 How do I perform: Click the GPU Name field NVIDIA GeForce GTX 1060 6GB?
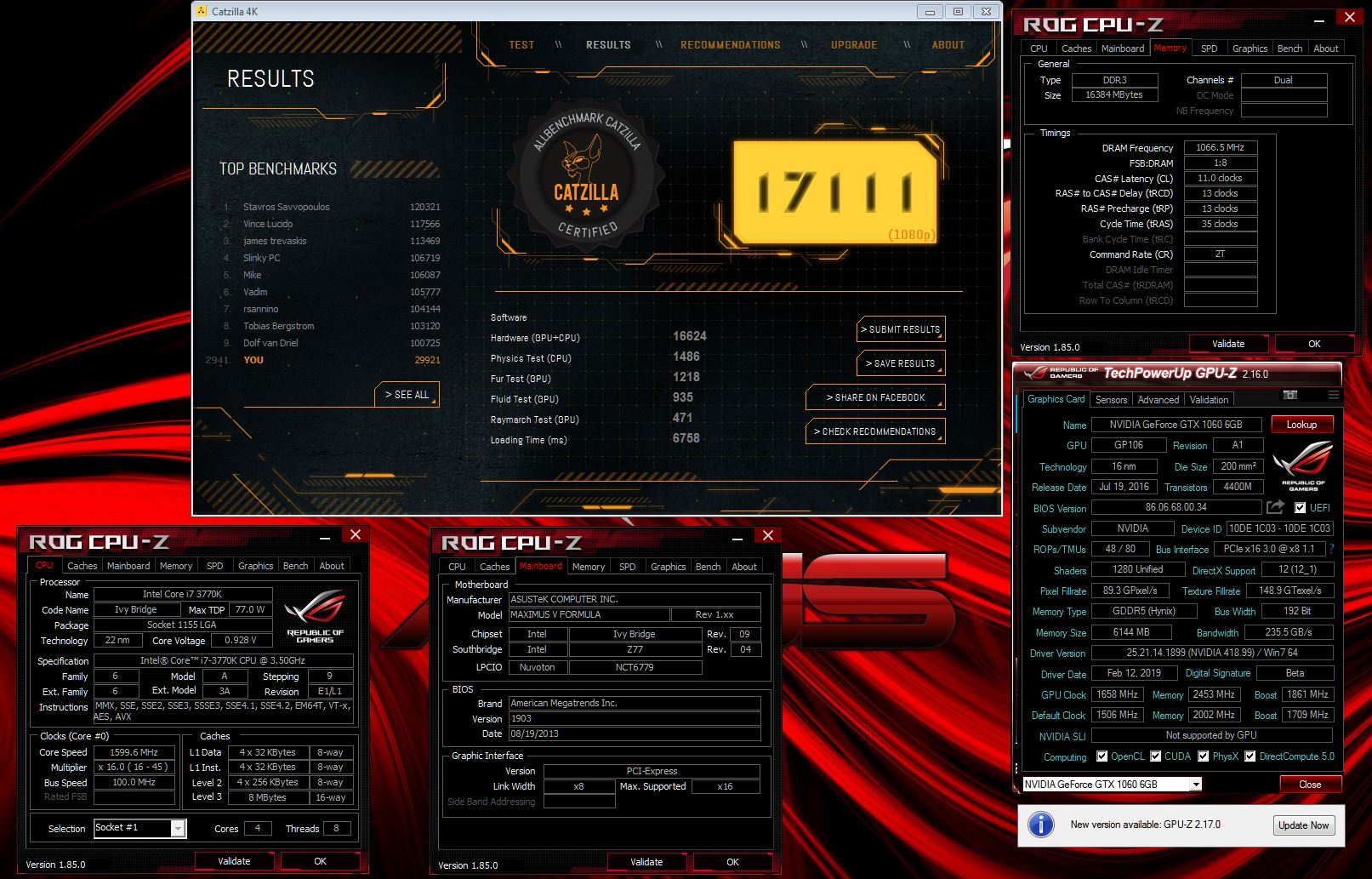tap(1176, 425)
